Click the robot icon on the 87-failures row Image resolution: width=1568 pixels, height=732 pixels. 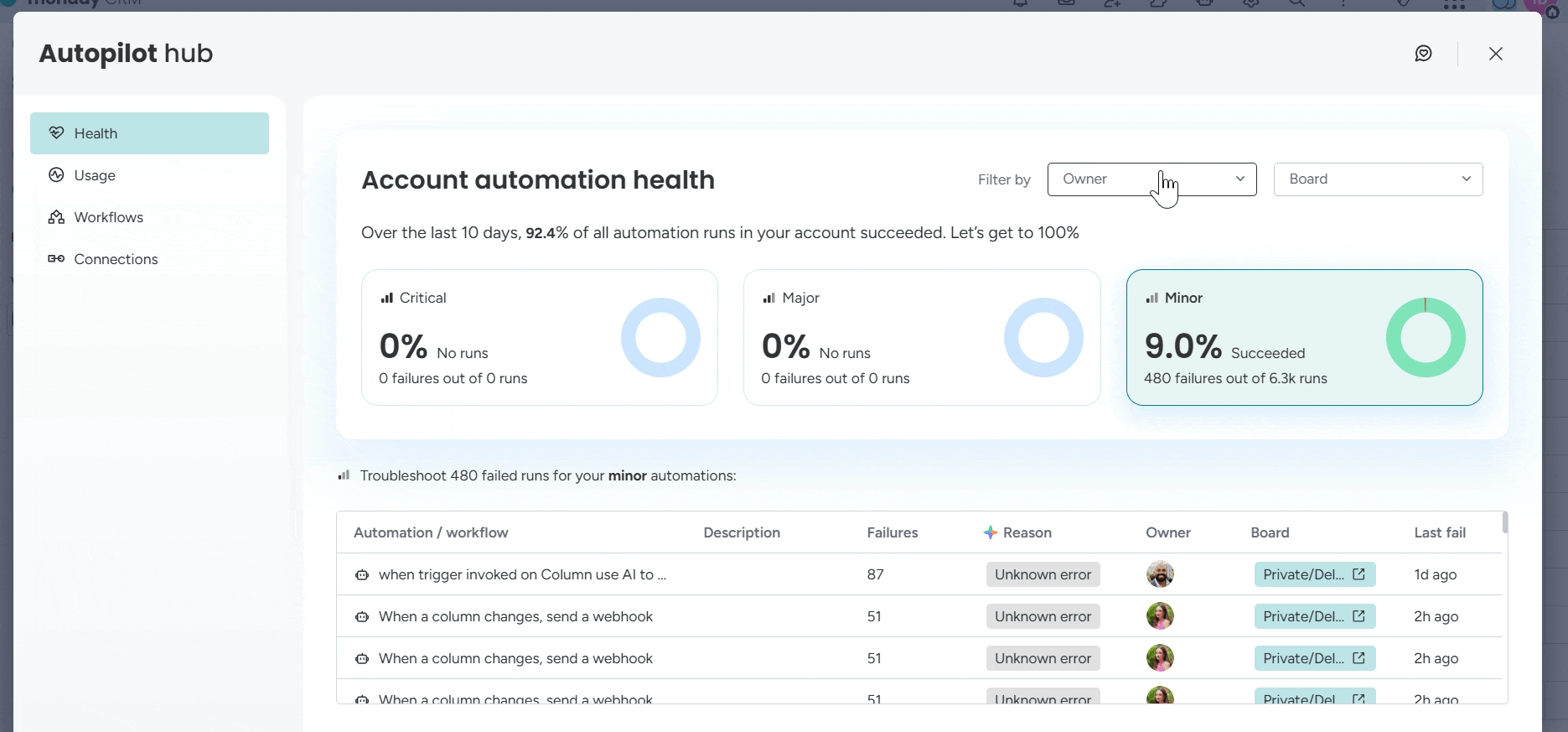[362, 575]
